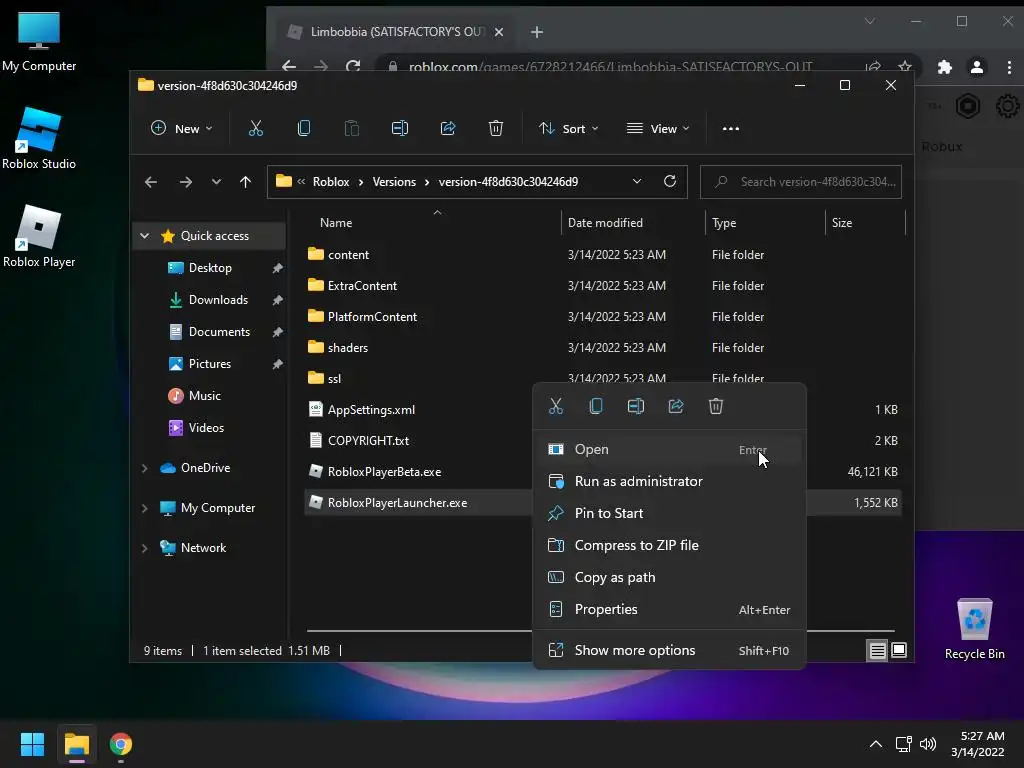Switch to large thumbnails view icon
This screenshot has height=768, width=1024.
coord(899,650)
